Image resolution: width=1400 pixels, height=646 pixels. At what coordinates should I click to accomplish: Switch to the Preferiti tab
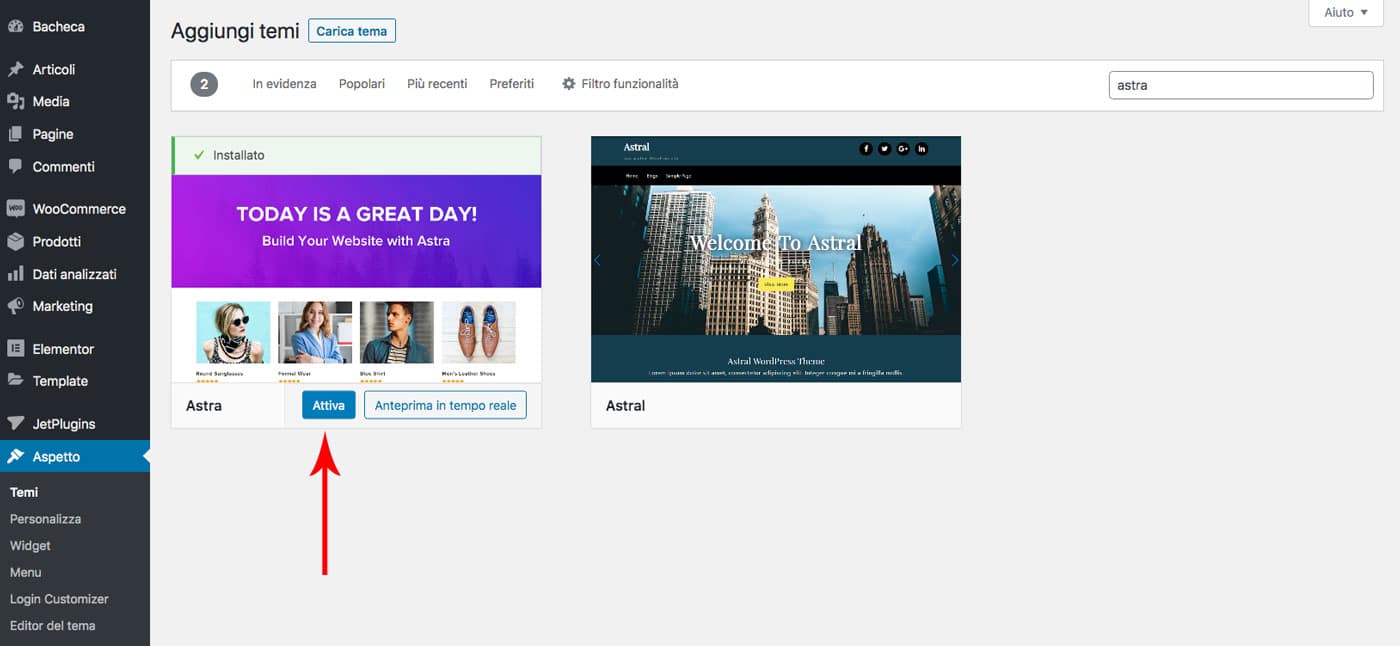pyautogui.click(x=512, y=84)
